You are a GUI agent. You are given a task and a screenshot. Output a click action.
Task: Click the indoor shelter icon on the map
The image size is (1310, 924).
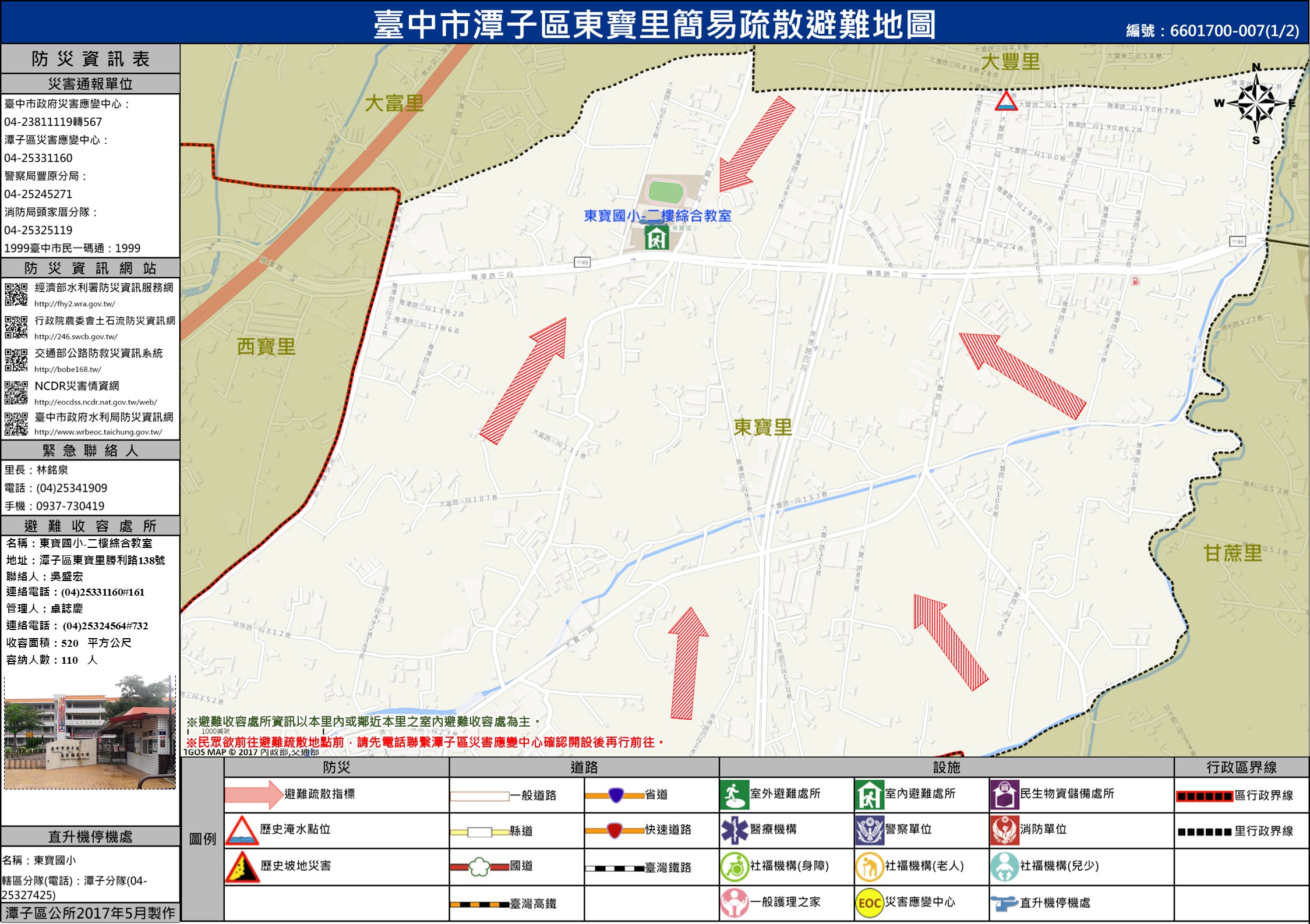coord(656,237)
